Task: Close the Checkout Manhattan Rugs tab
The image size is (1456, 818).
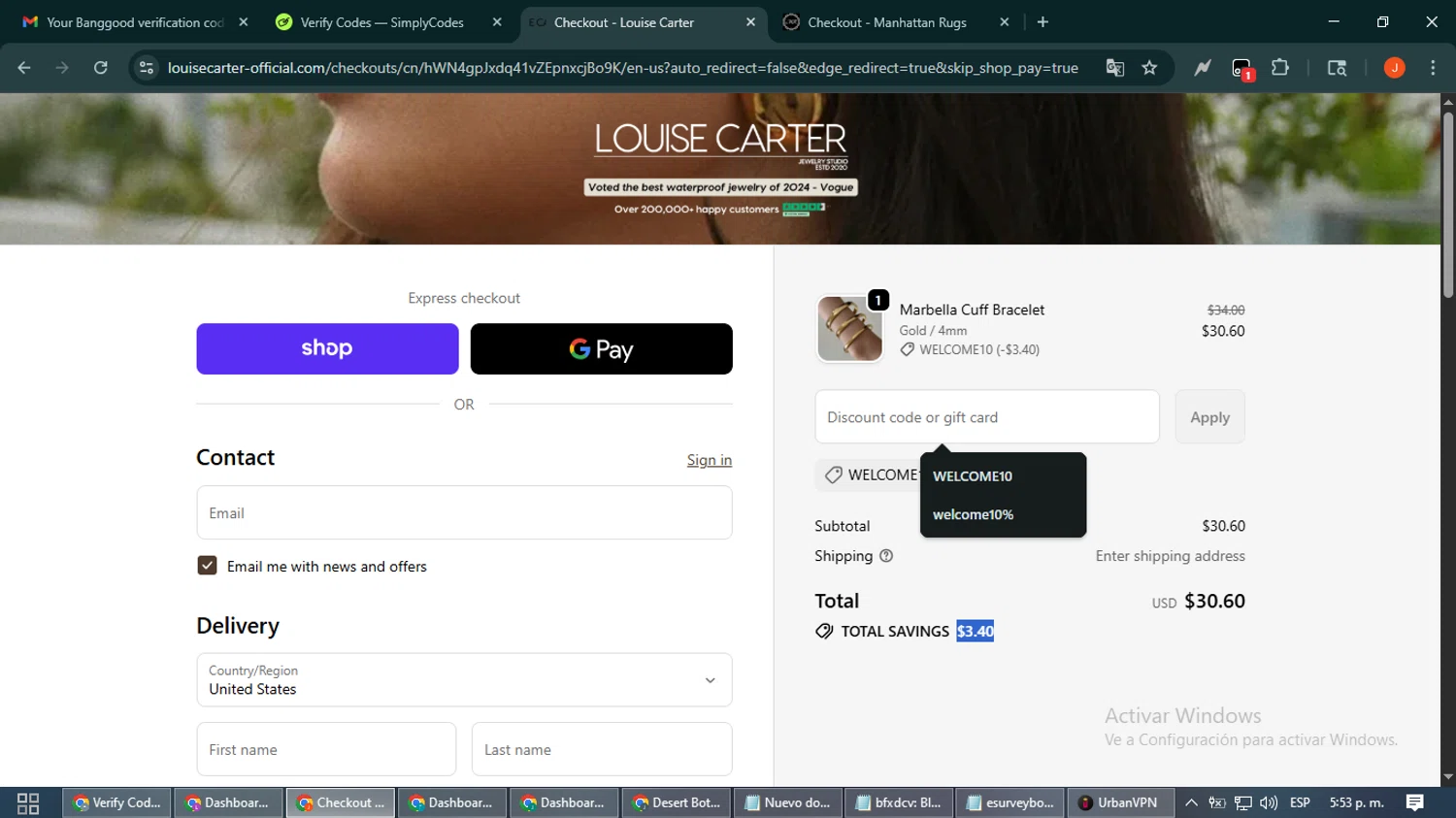Action: (x=1005, y=22)
